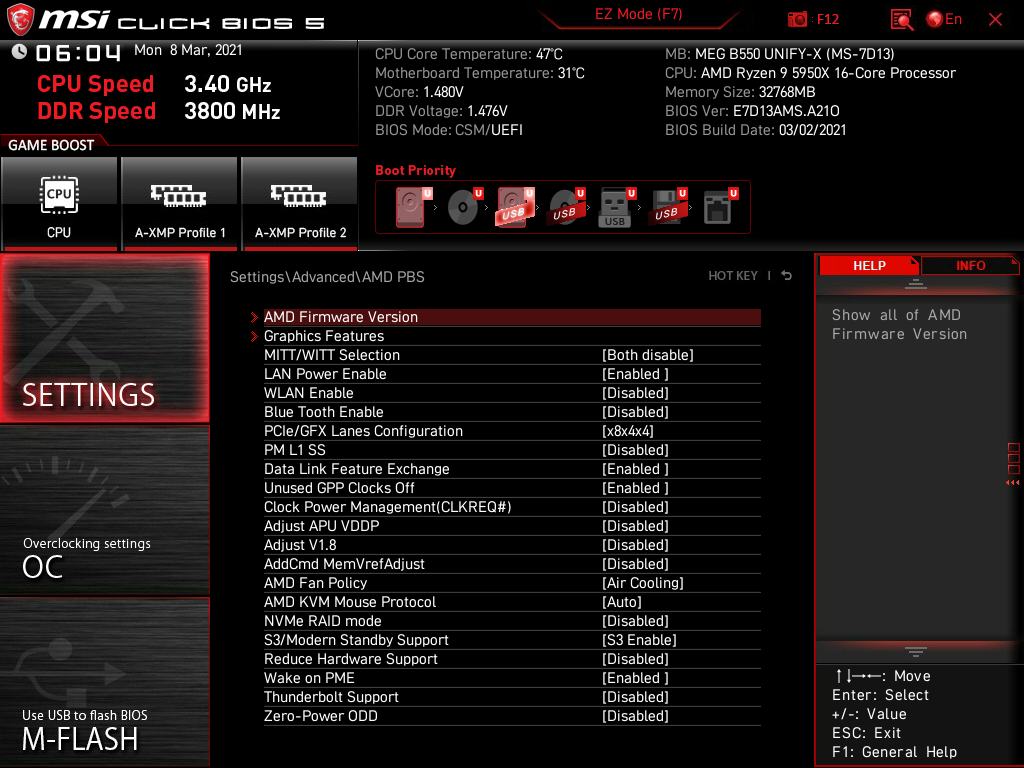This screenshot has width=1024, height=768.
Task: Toggle Blue Tooth Enable setting
Action: 512,411
